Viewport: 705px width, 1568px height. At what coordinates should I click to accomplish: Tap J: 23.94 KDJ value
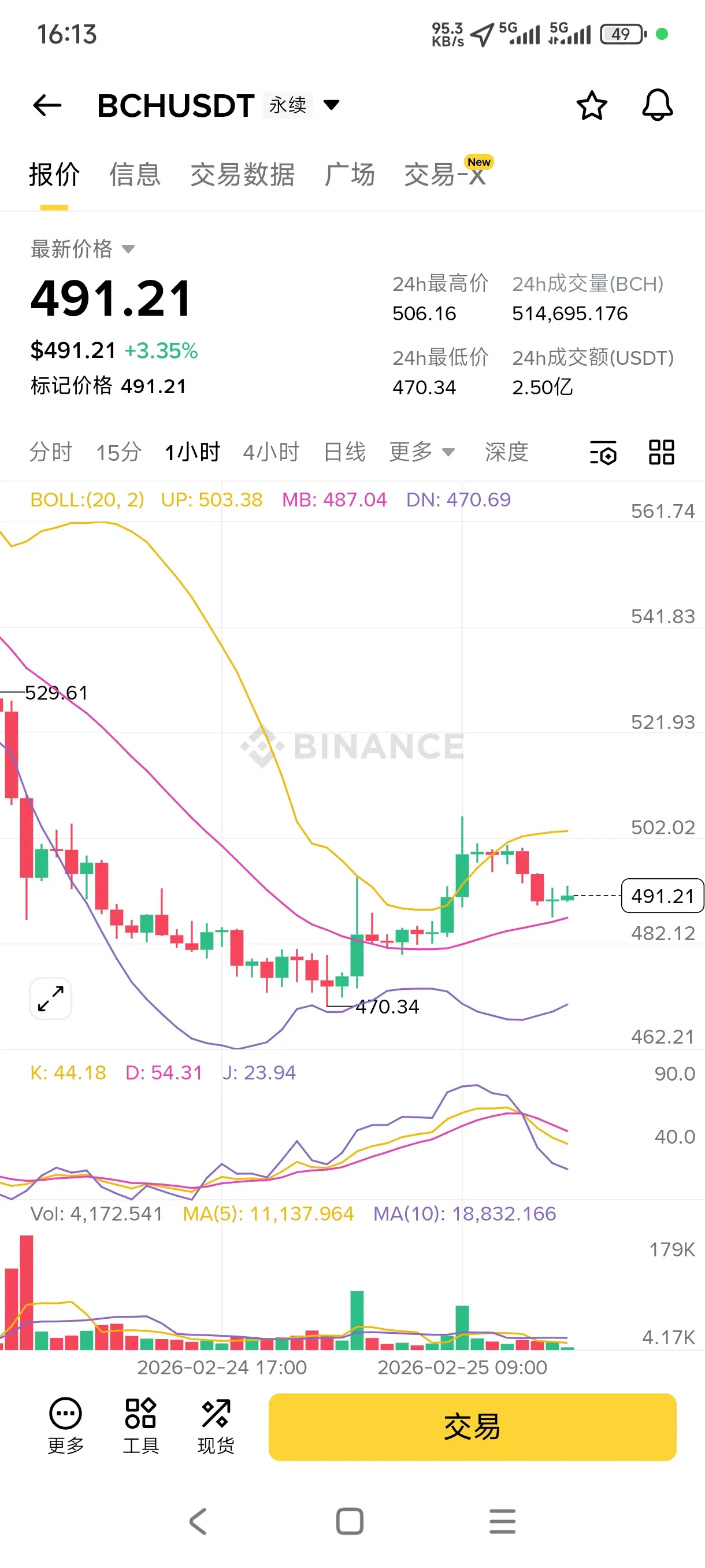click(258, 1073)
